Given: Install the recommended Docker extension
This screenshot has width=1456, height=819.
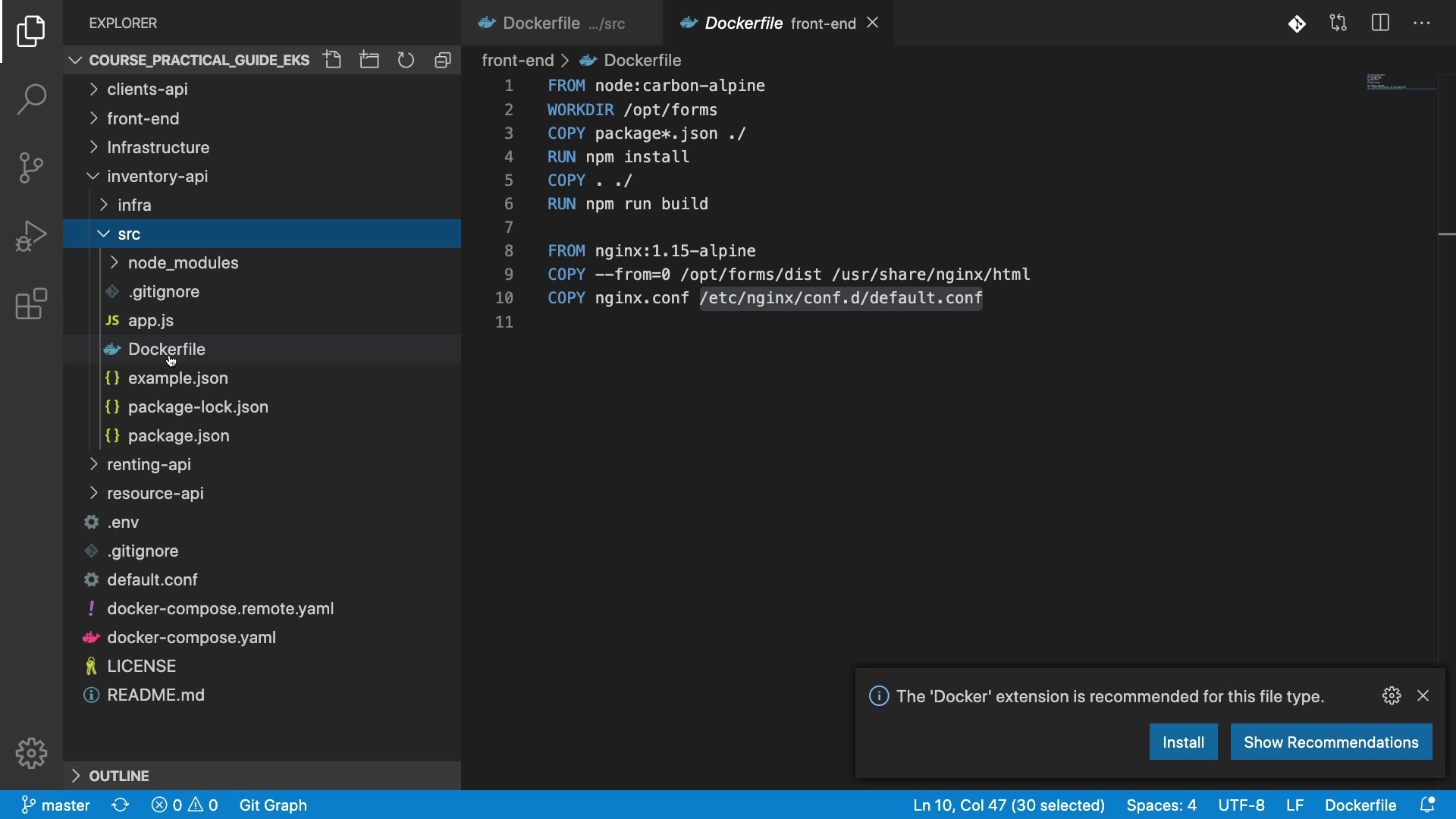Looking at the screenshot, I should (x=1183, y=742).
